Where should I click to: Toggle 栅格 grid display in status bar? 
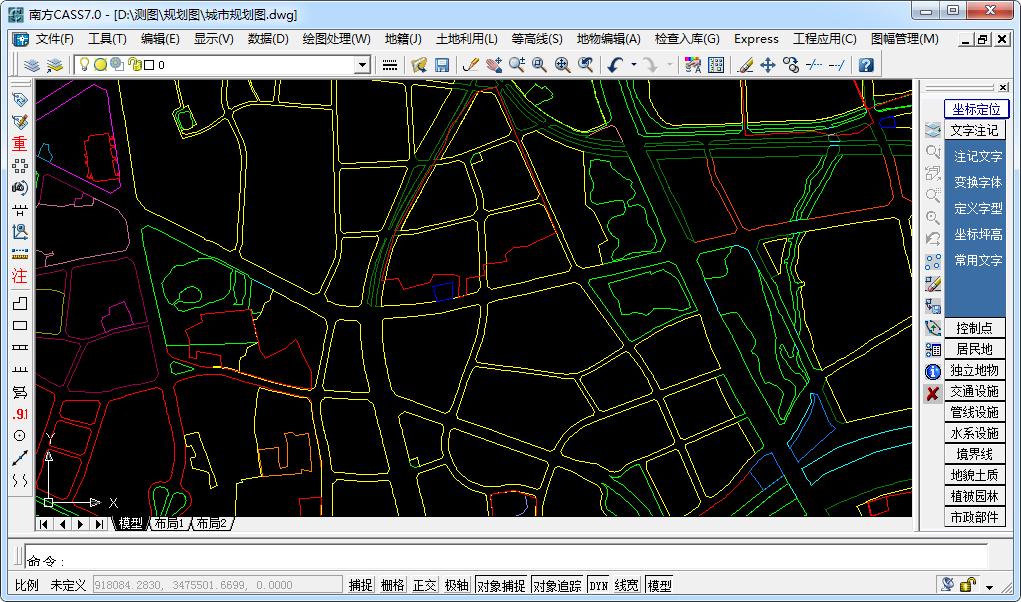(x=393, y=585)
